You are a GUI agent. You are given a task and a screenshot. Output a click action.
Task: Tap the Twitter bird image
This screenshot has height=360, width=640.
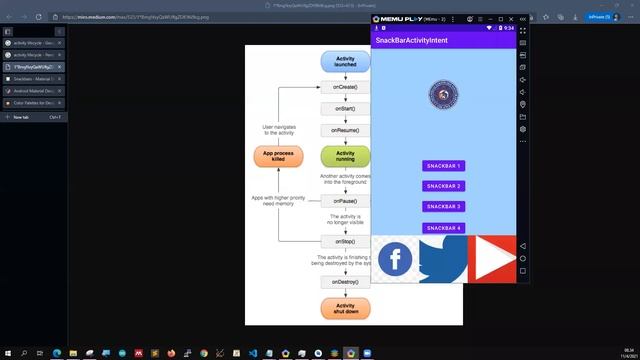[443, 259]
